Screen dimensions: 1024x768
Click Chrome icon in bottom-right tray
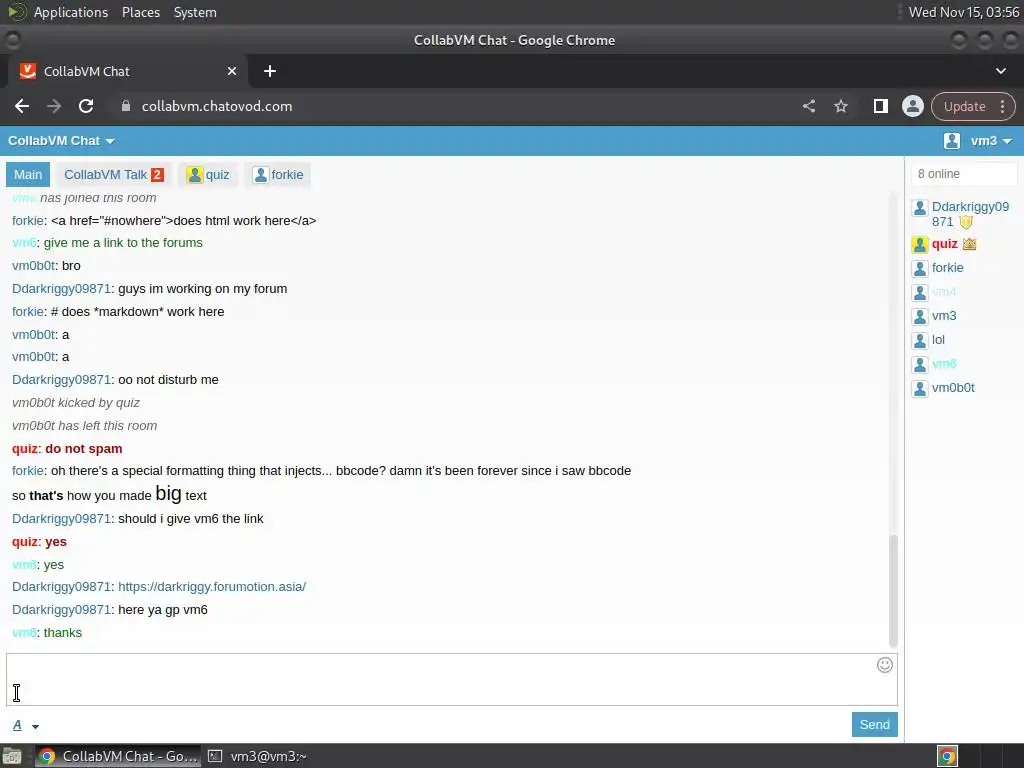[947, 756]
